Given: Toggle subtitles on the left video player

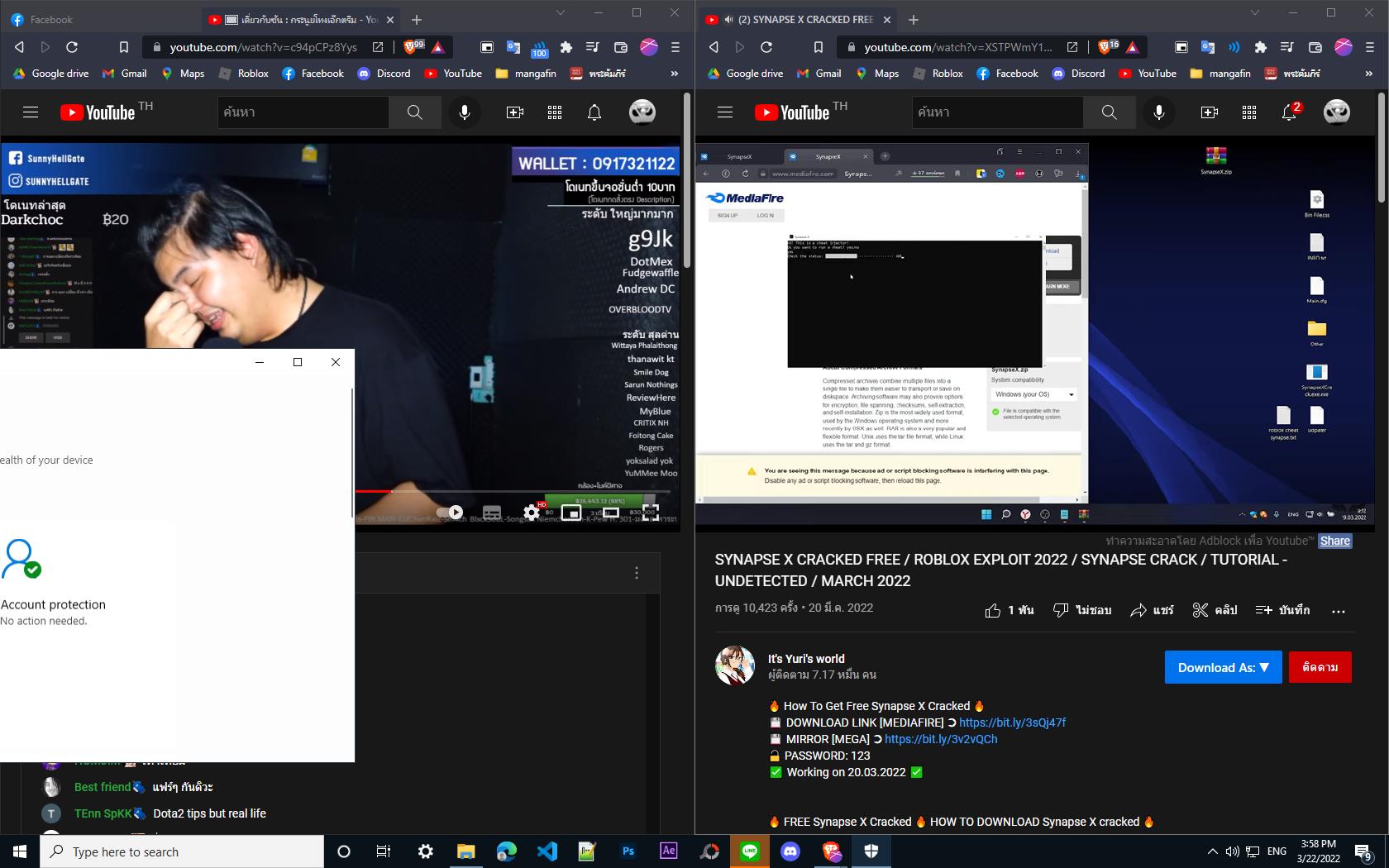Looking at the screenshot, I should pyautogui.click(x=492, y=513).
